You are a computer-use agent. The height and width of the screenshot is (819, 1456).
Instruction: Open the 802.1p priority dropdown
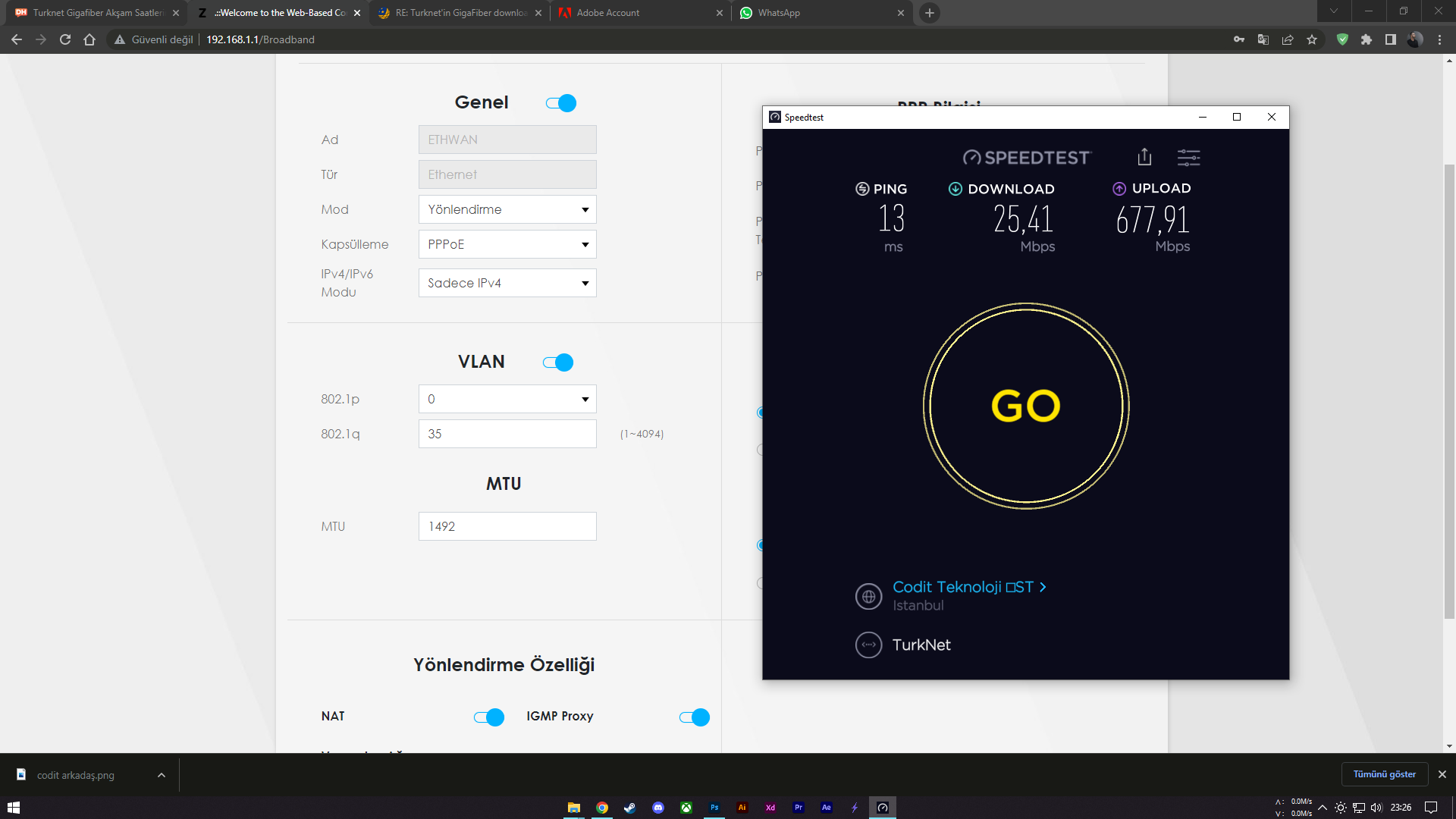click(x=507, y=399)
